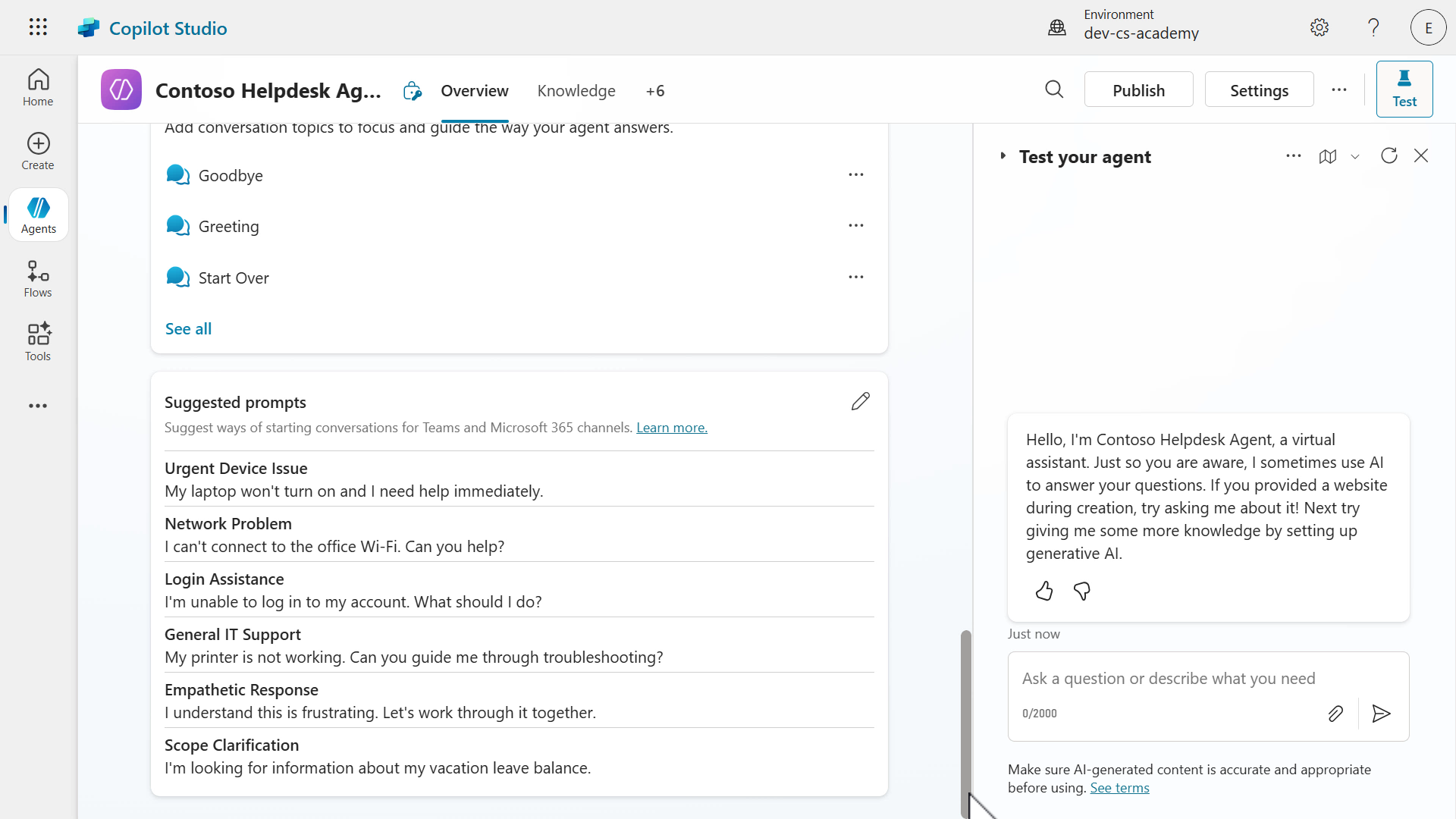The width and height of the screenshot is (1456, 819).
Task: Edit suggested prompts with pencil icon
Action: pos(860,401)
